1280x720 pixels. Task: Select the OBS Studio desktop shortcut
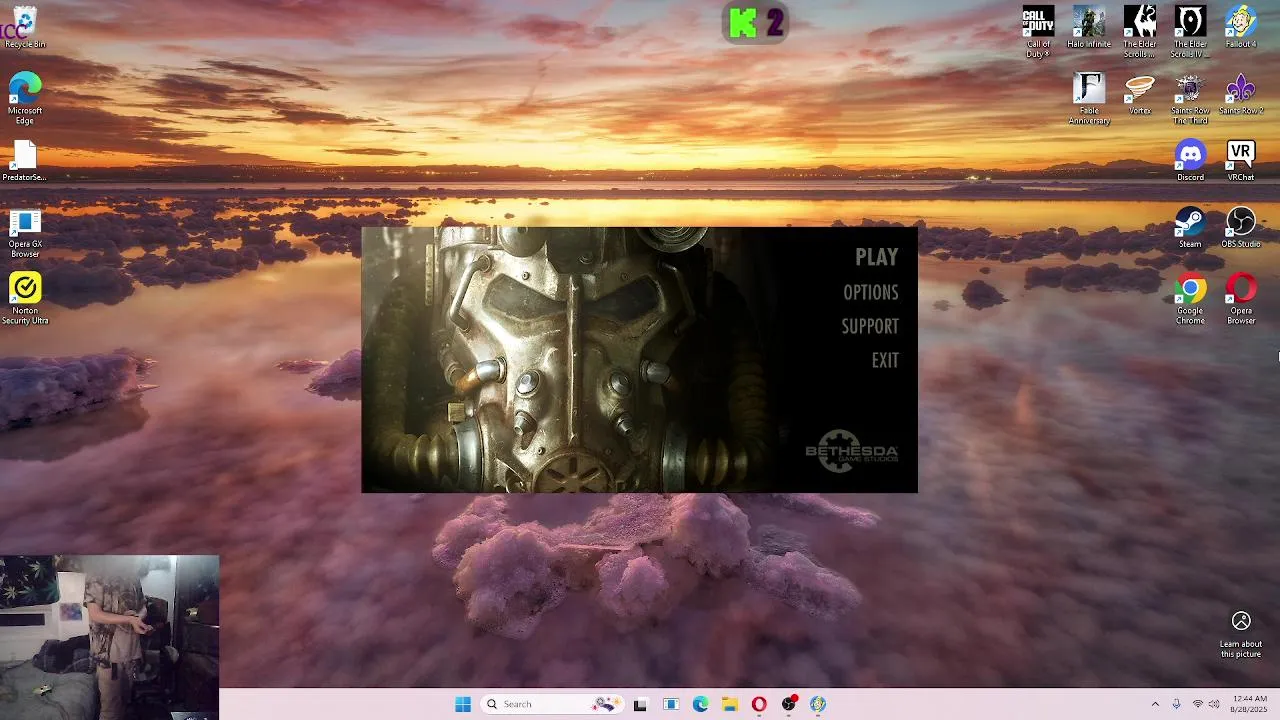pos(1241,227)
